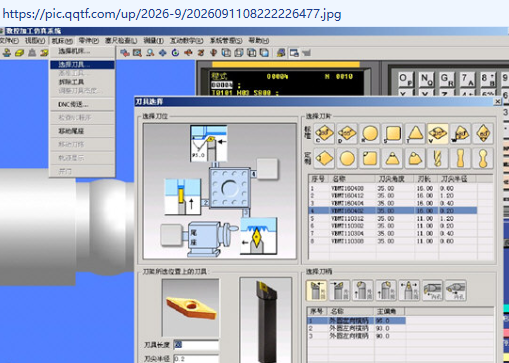Viewport: 509px width, 363px height.
Task: Choose the custom diamond insert in second row
Action: (324, 158)
